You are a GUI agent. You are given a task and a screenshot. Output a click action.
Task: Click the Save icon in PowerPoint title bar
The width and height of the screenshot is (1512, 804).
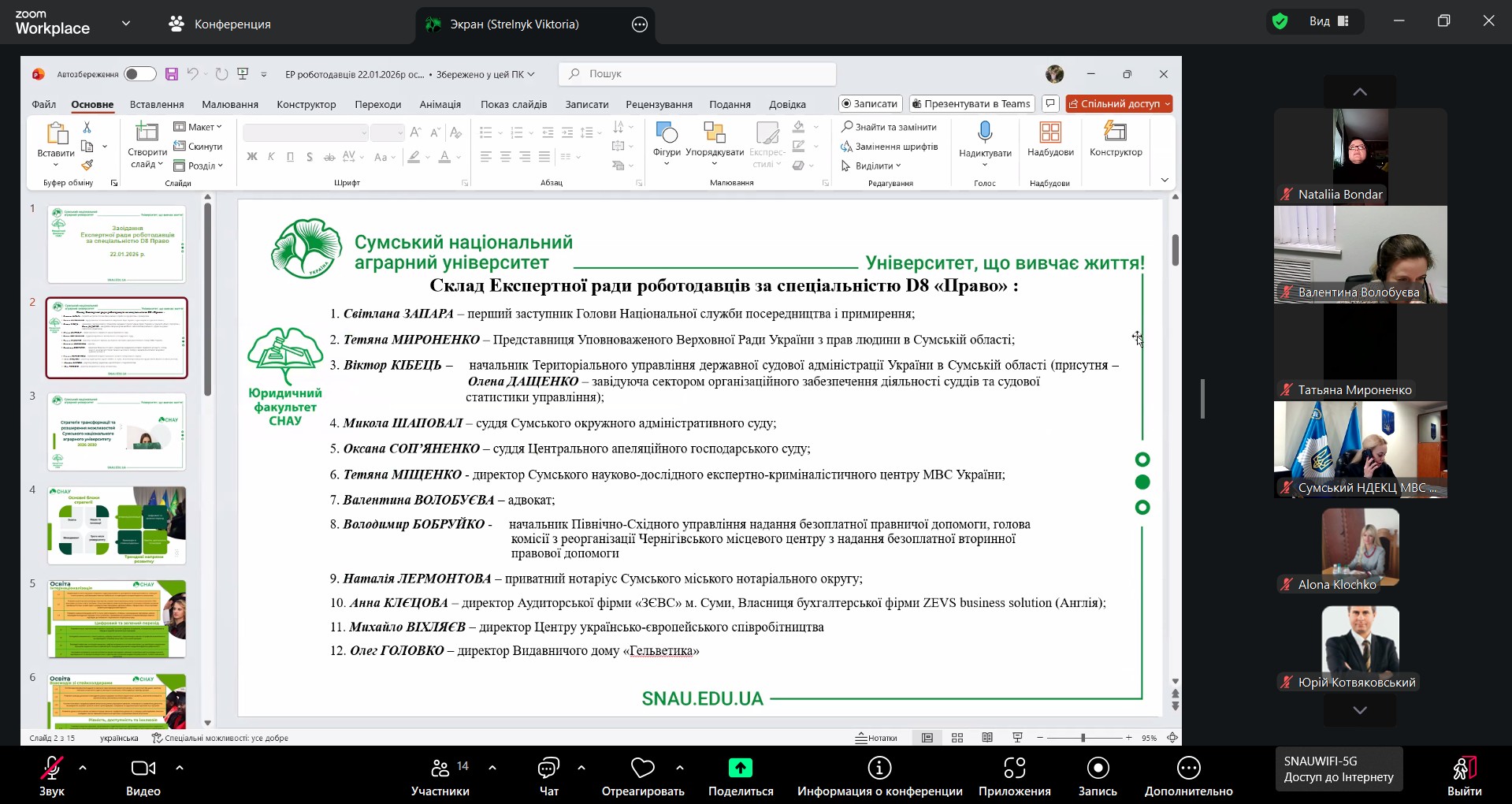point(171,74)
